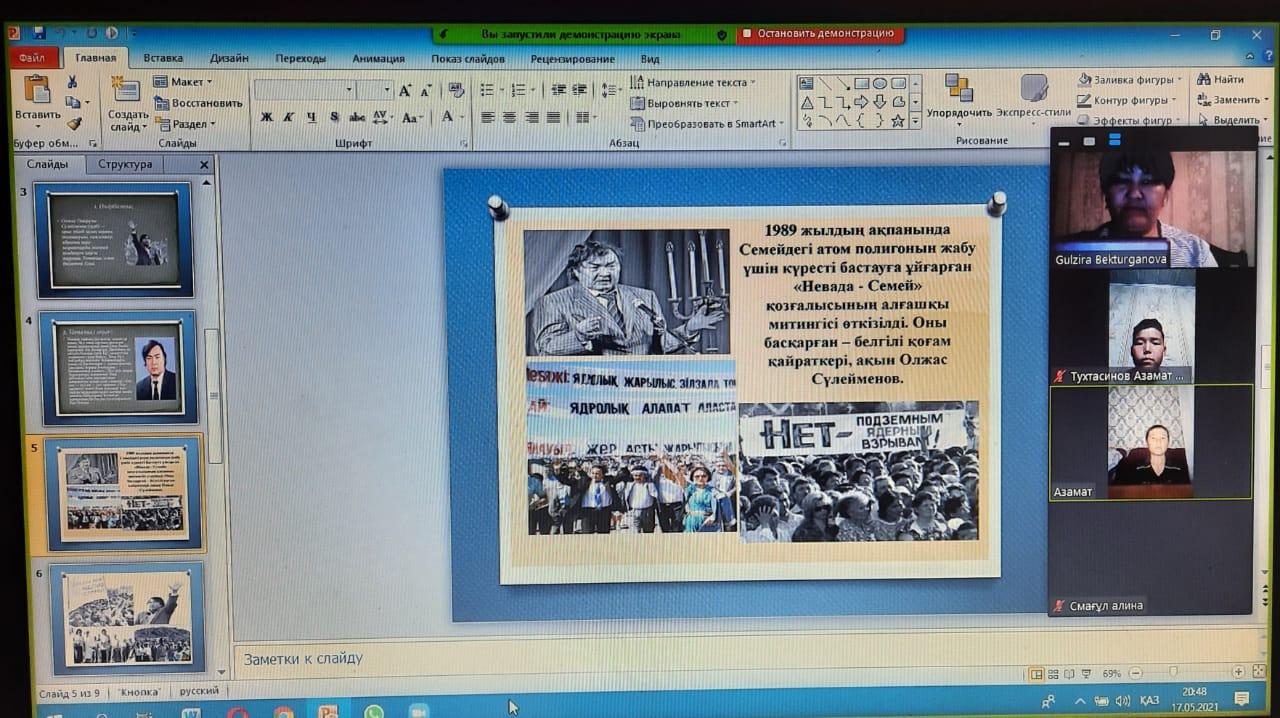The height and width of the screenshot is (718, 1280).
Task: Select the Format Painter brush icon
Action: [x=73, y=123]
